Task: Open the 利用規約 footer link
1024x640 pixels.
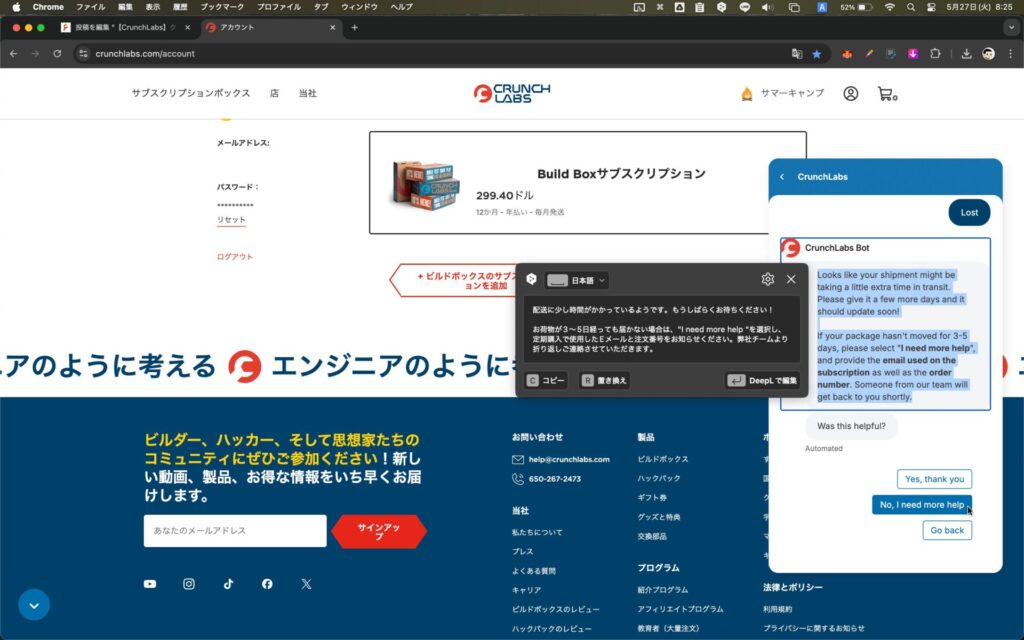Action: tap(777, 609)
